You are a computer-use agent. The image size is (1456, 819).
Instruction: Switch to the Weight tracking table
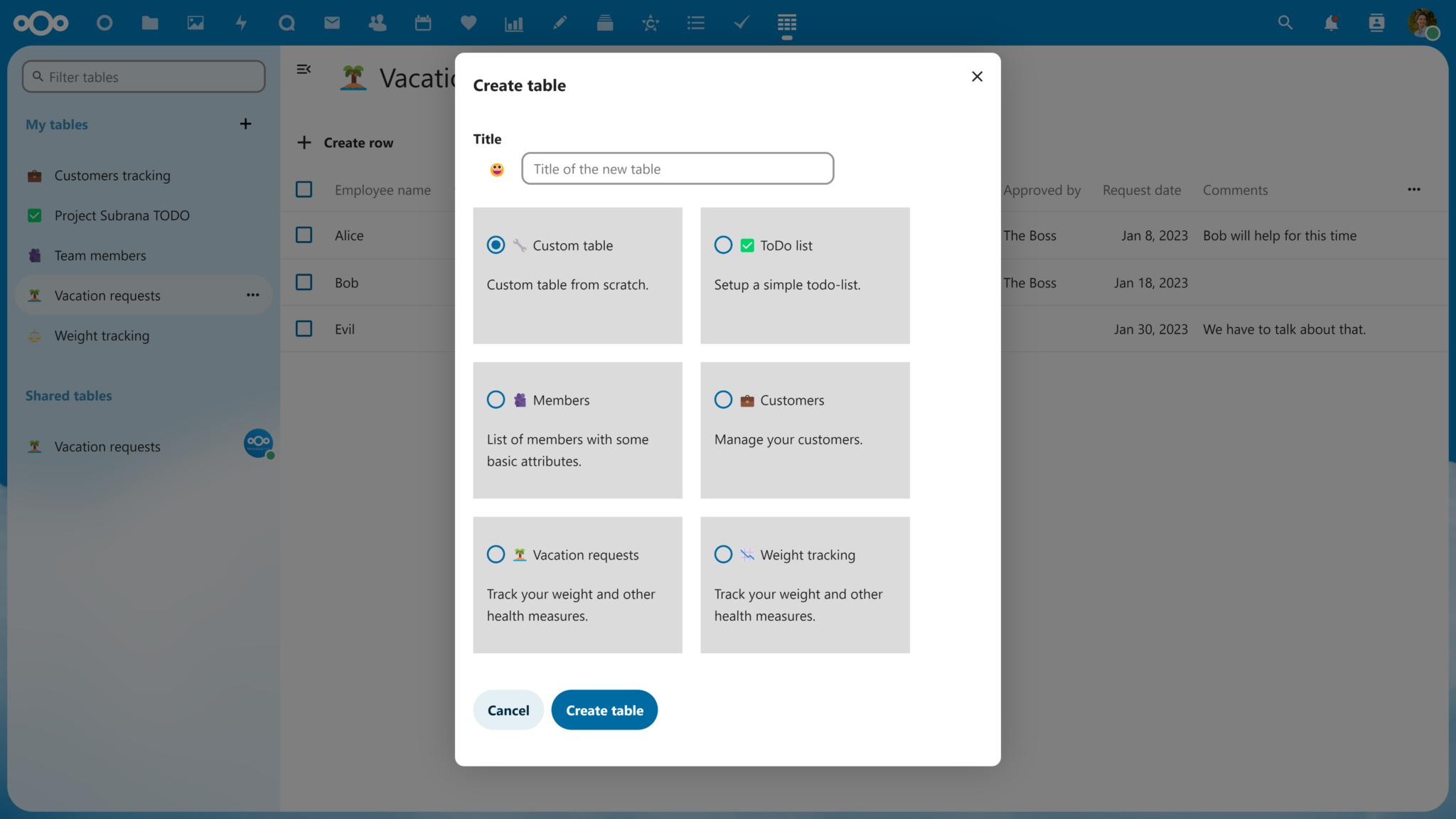(102, 336)
